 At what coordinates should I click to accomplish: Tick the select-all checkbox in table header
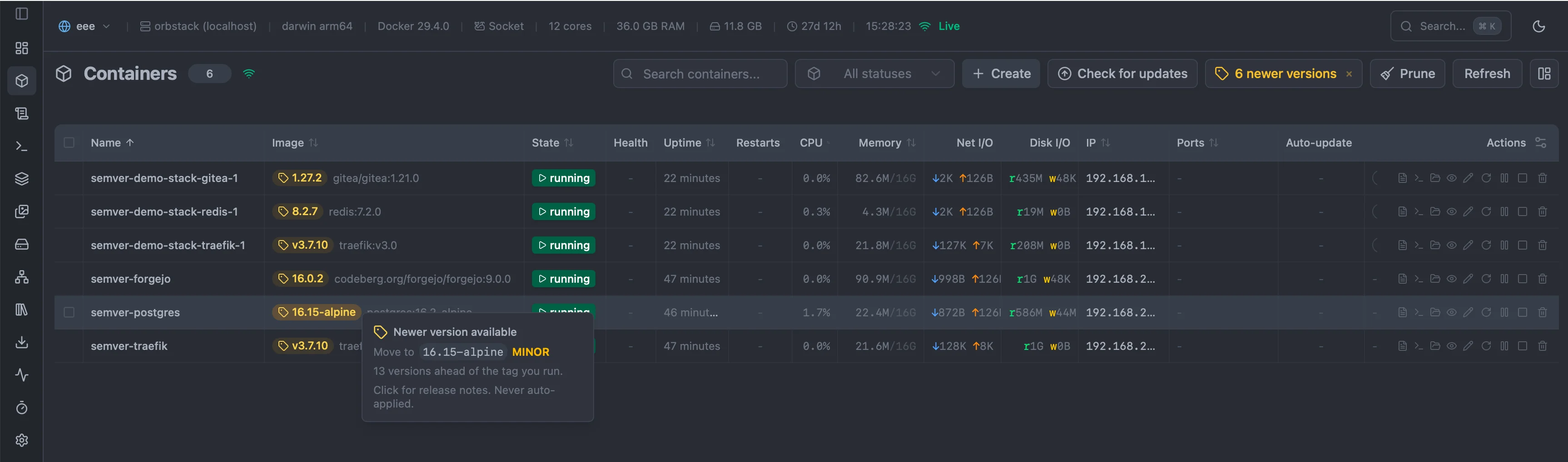pos(69,143)
